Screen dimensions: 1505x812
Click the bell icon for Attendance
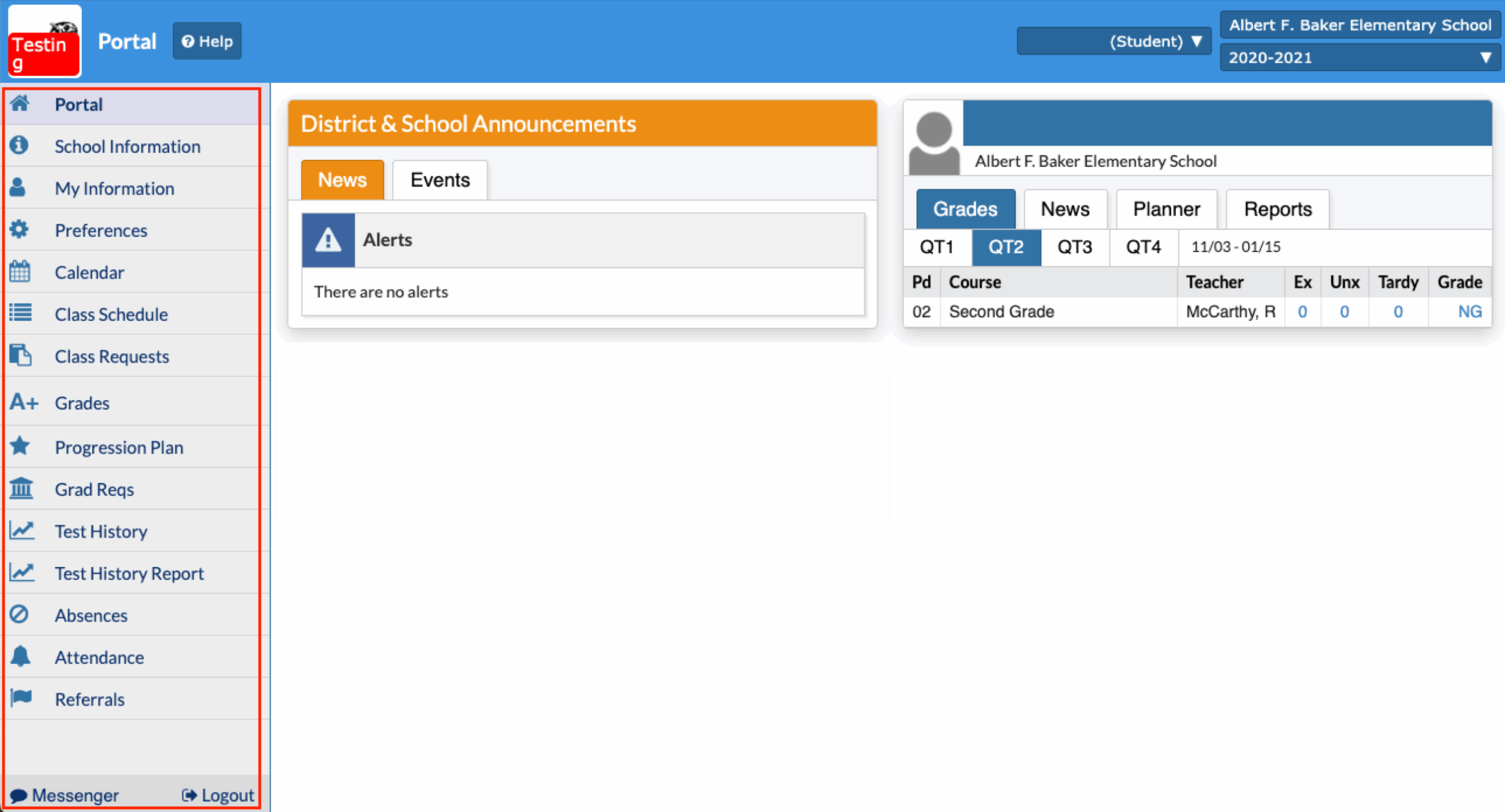point(21,656)
